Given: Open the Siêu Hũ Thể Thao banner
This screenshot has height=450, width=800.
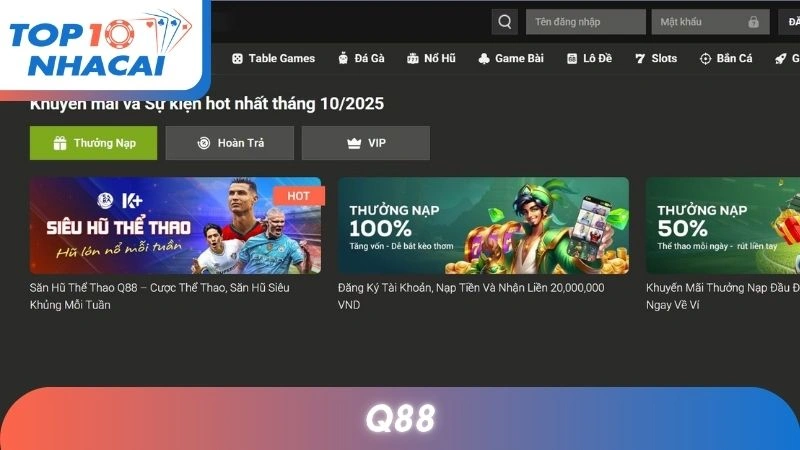Looking at the screenshot, I should coord(176,226).
